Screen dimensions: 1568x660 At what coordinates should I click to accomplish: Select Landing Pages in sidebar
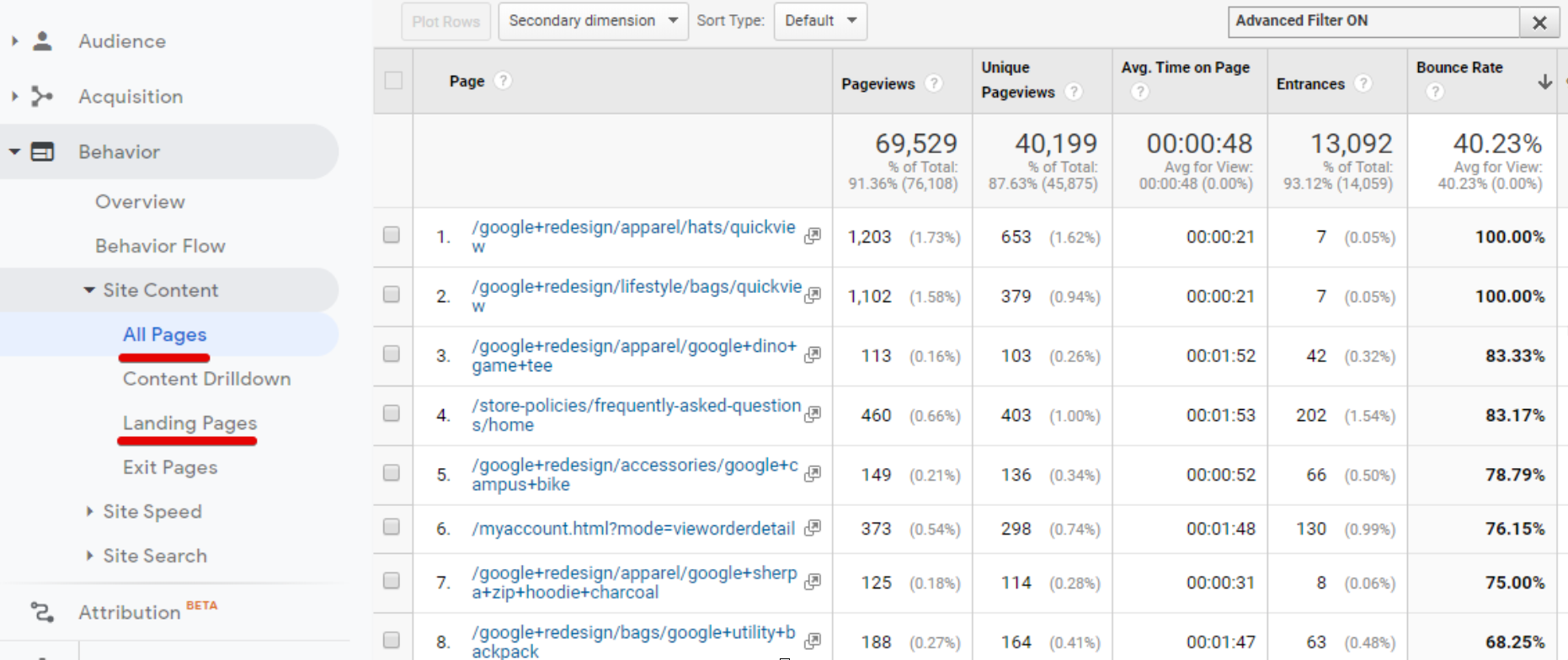point(189,423)
